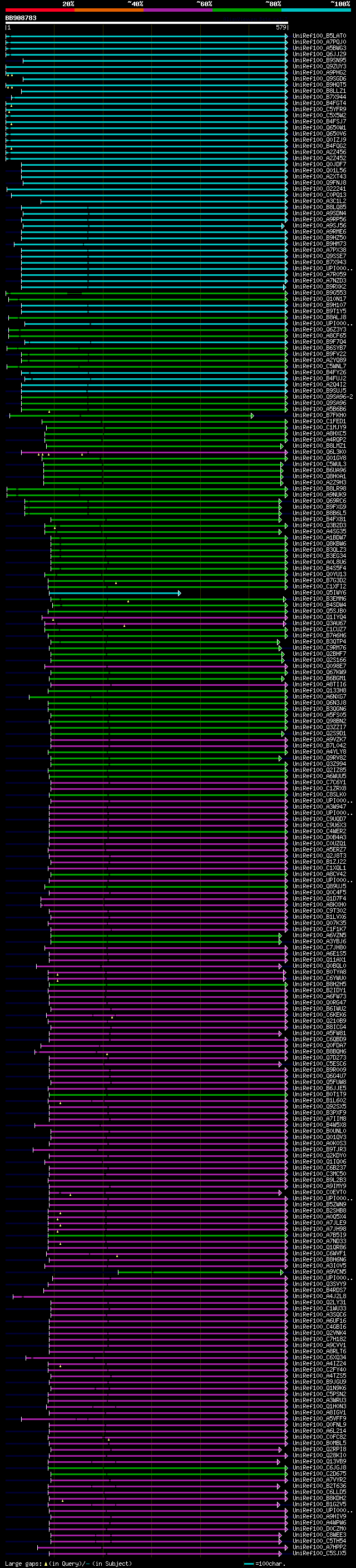Open the UniRef100_A7PQJ0 entry
The image size is (356, 1568).
(319, 42)
